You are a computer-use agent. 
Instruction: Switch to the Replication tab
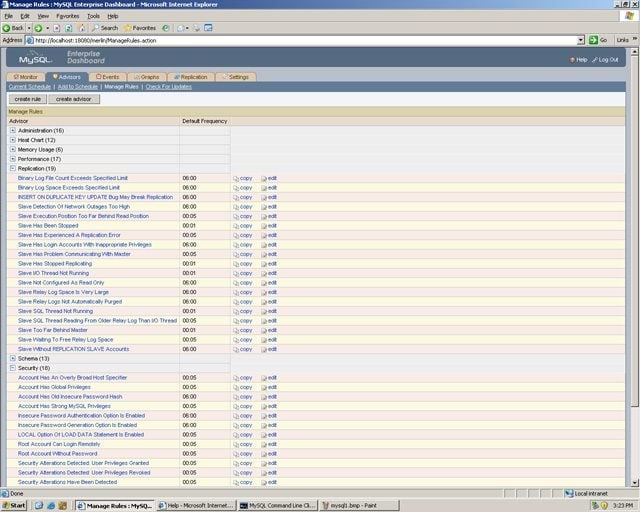tap(191, 77)
